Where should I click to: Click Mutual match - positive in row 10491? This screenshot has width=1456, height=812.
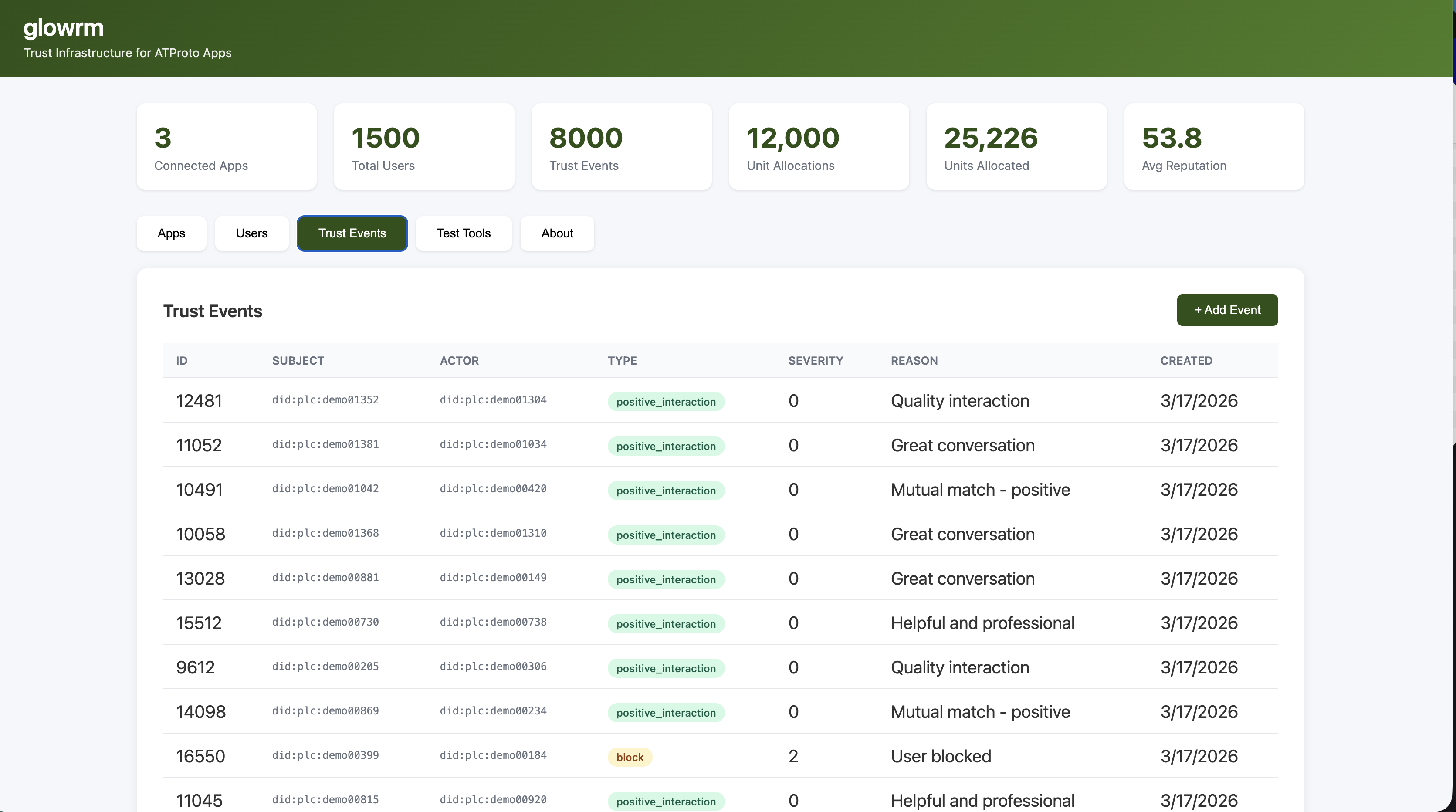coord(981,489)
